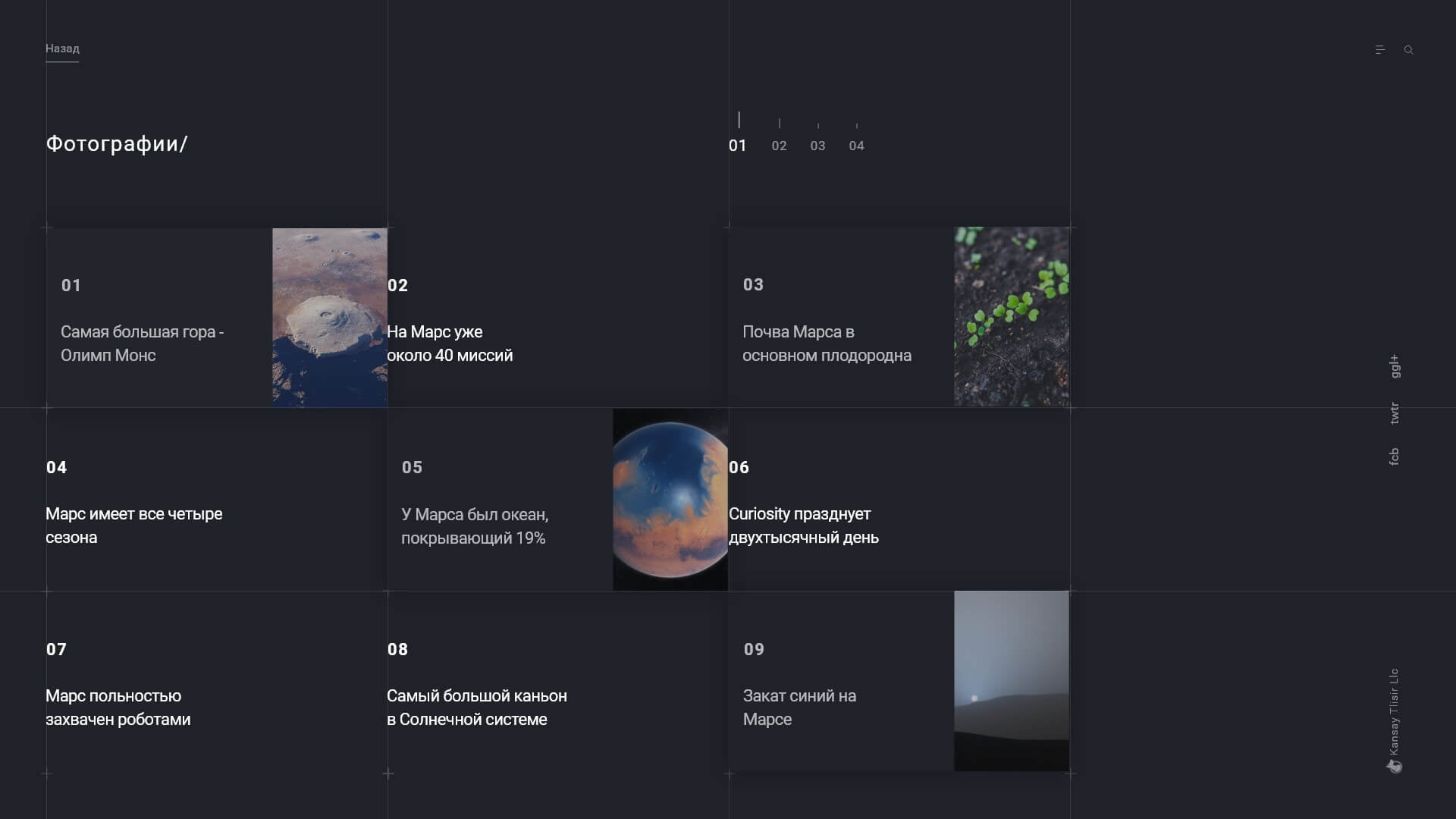This screenshot has width=1456, height=819.
Task: Open the fcb social link
Action: click(x=1394, y=457)
